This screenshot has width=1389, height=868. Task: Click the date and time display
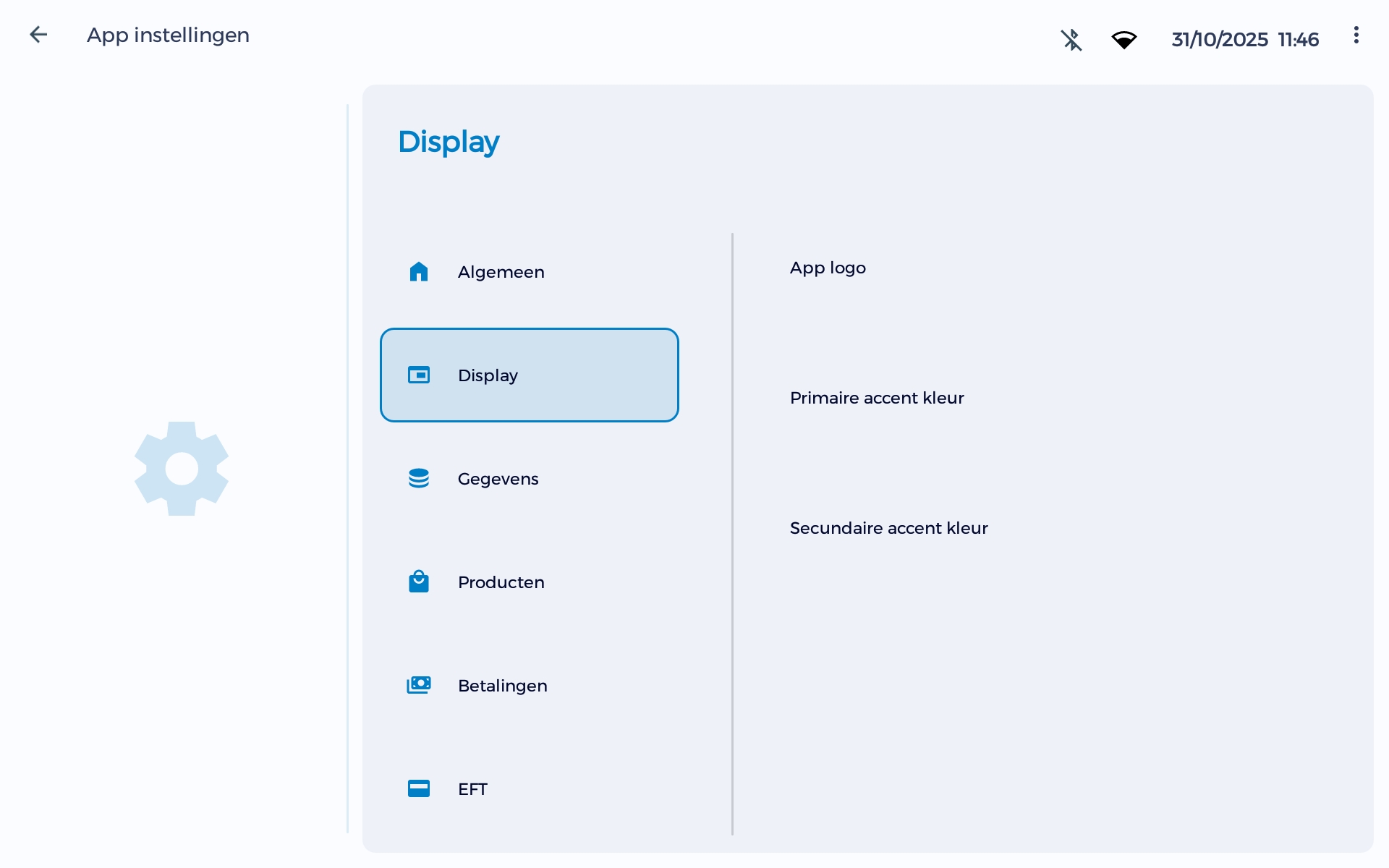click(x=1244, y=40)
